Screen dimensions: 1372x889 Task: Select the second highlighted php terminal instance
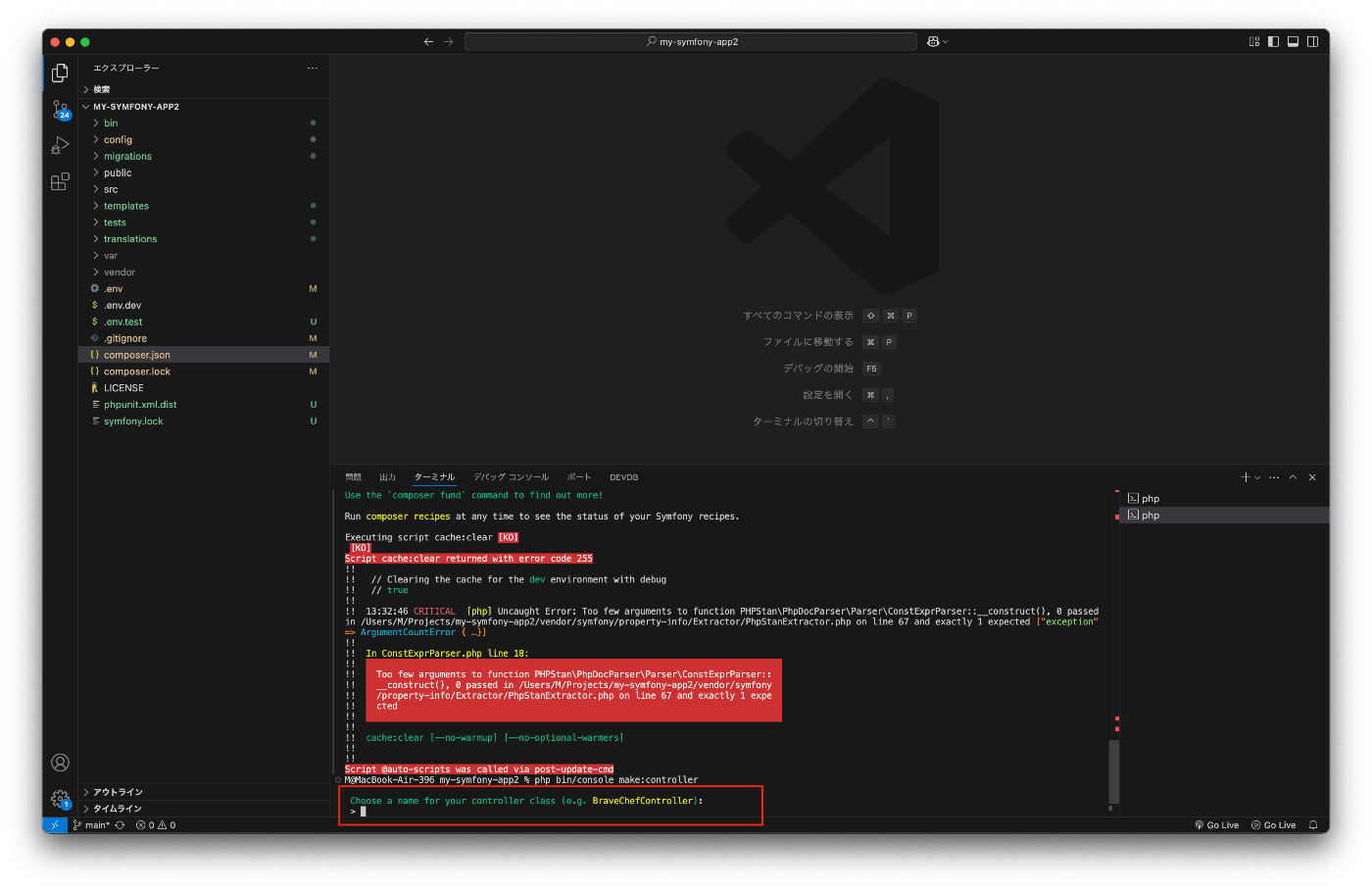[x=1224, y=516]
